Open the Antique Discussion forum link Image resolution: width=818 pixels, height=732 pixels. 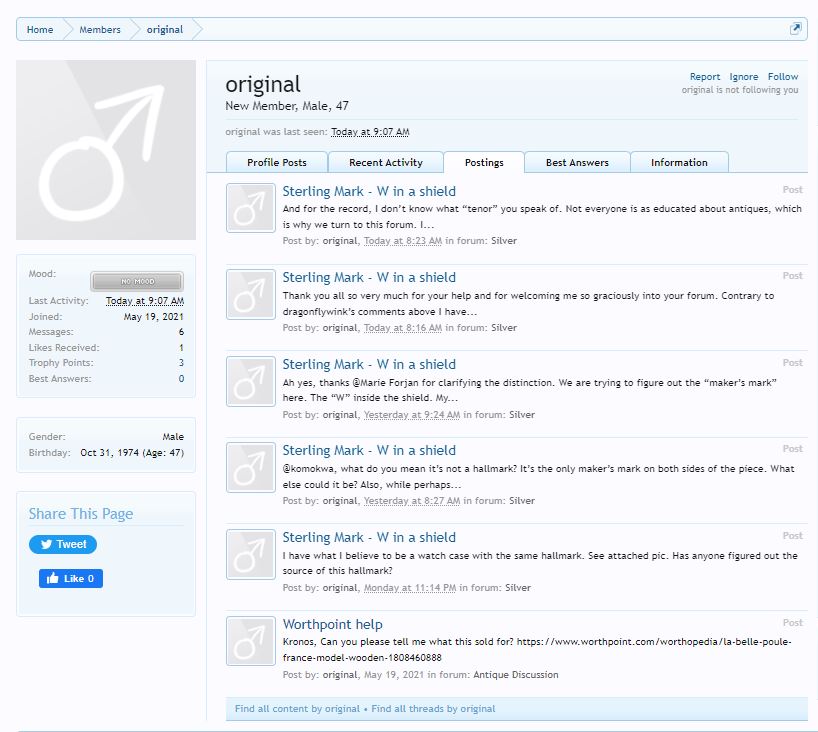515,675
